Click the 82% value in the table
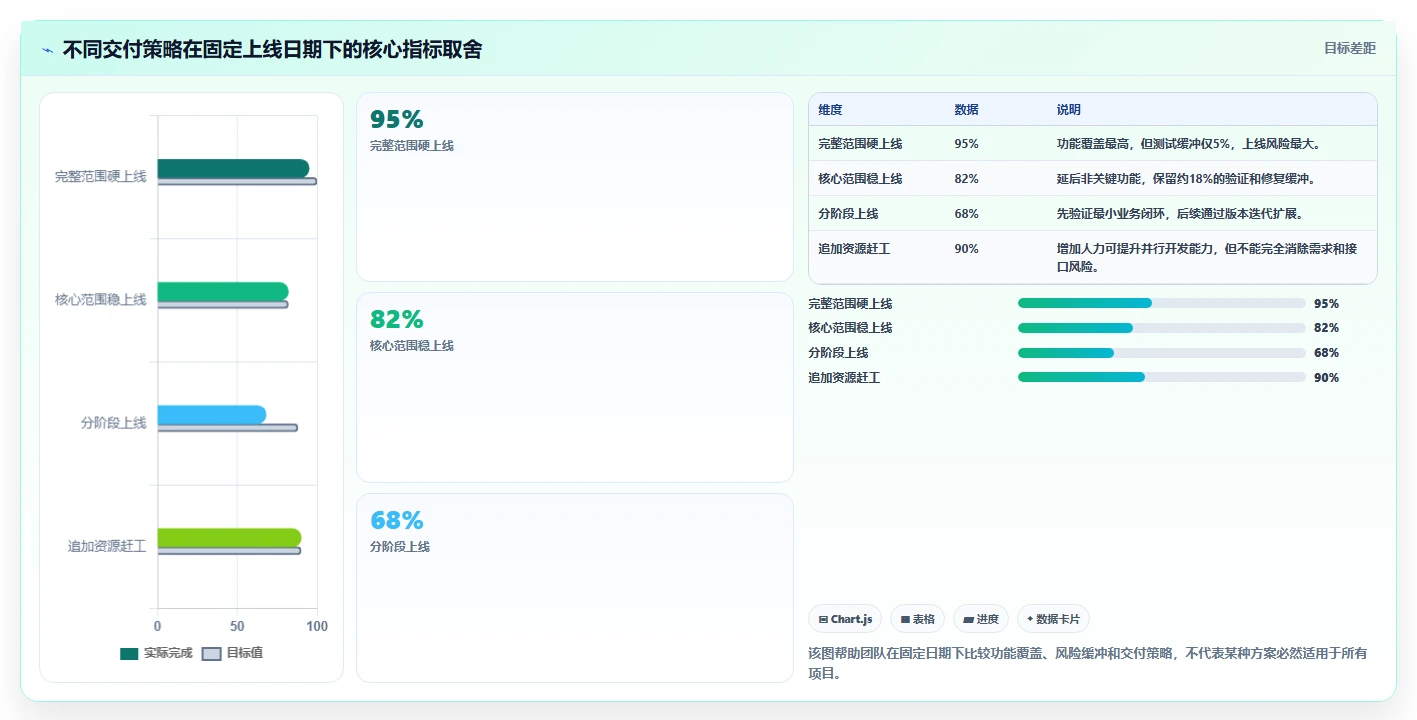 click(966, 179)
